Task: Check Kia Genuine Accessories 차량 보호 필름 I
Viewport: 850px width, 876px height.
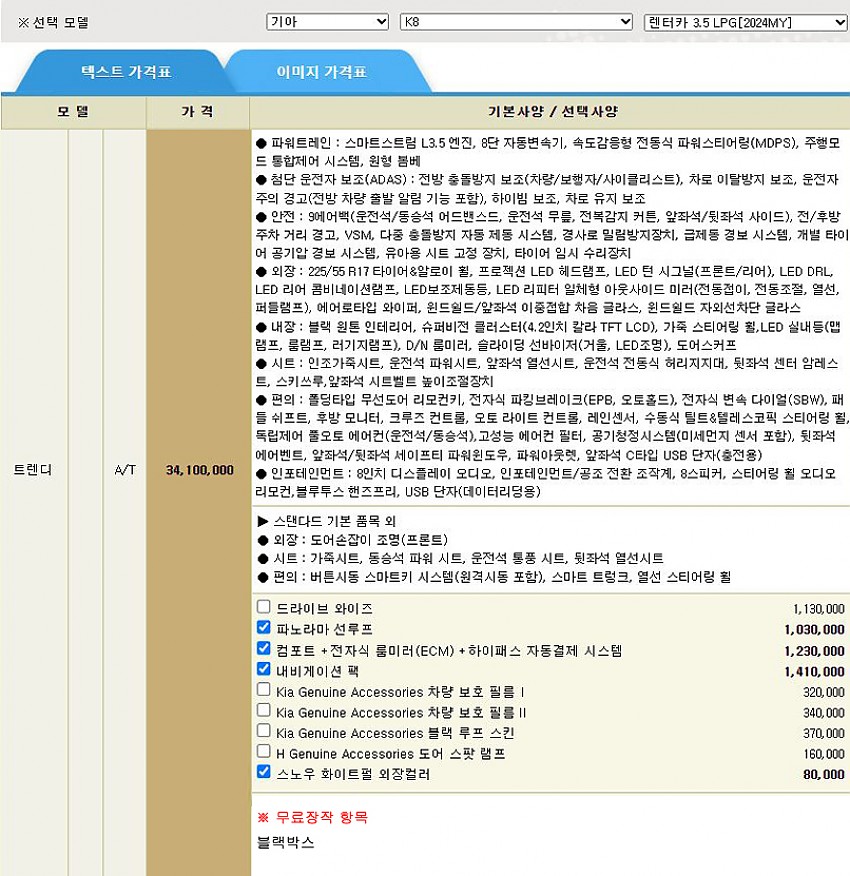Action: (263, 690)
